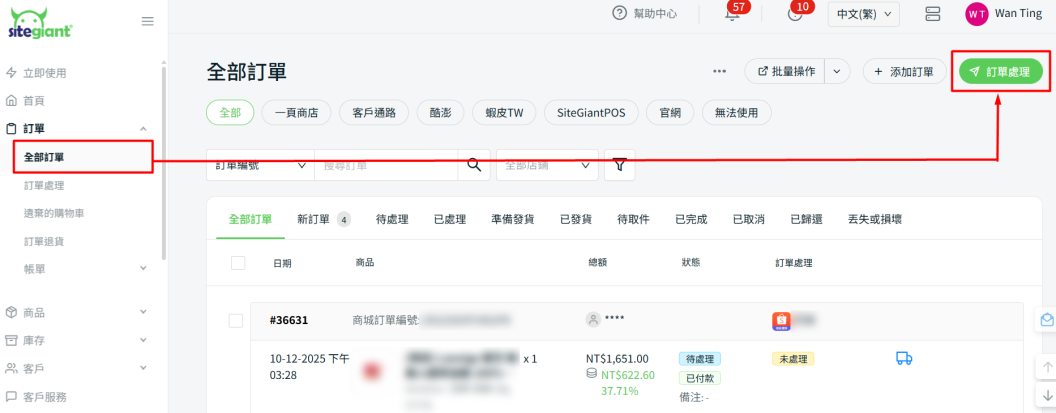Image resolution: width=1056 pixels, height=413 pixels.
Task: Click the three-dots more options icon
Action: pyautogui.click(x=719, y=71)
